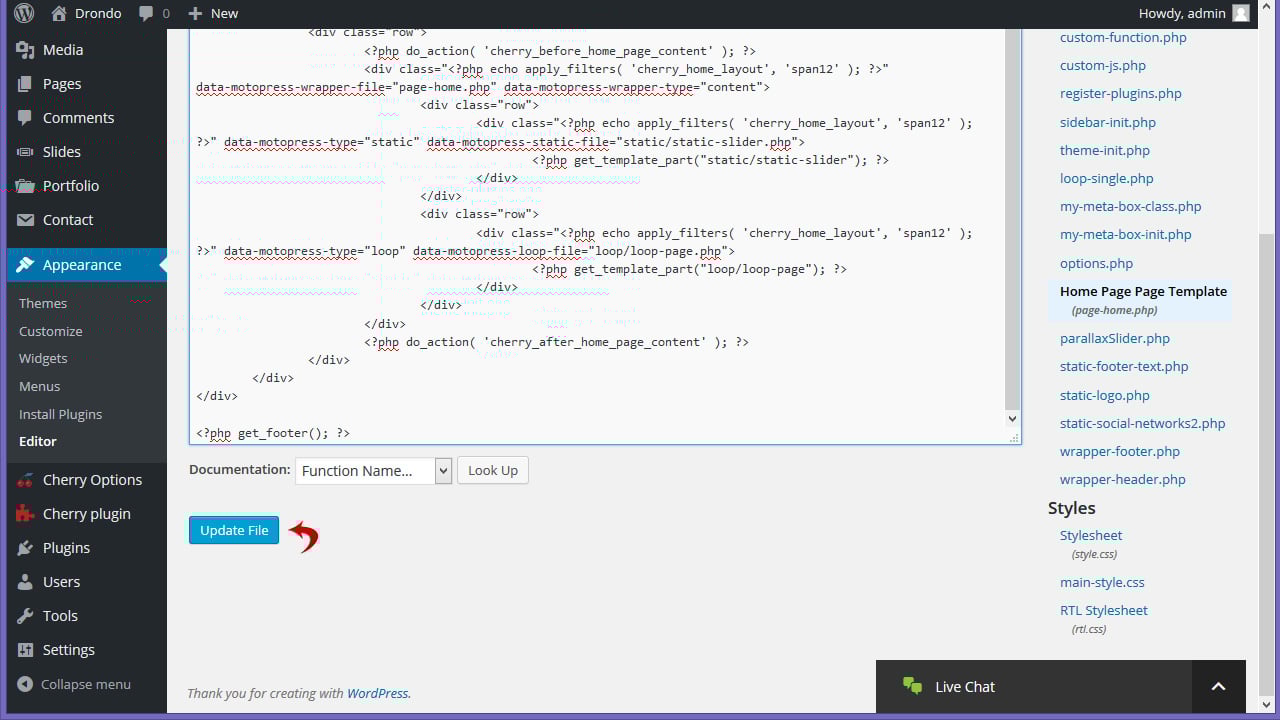Open Customize submenu item
This screenshot has width=1280, height=720.
coord(51,331)
